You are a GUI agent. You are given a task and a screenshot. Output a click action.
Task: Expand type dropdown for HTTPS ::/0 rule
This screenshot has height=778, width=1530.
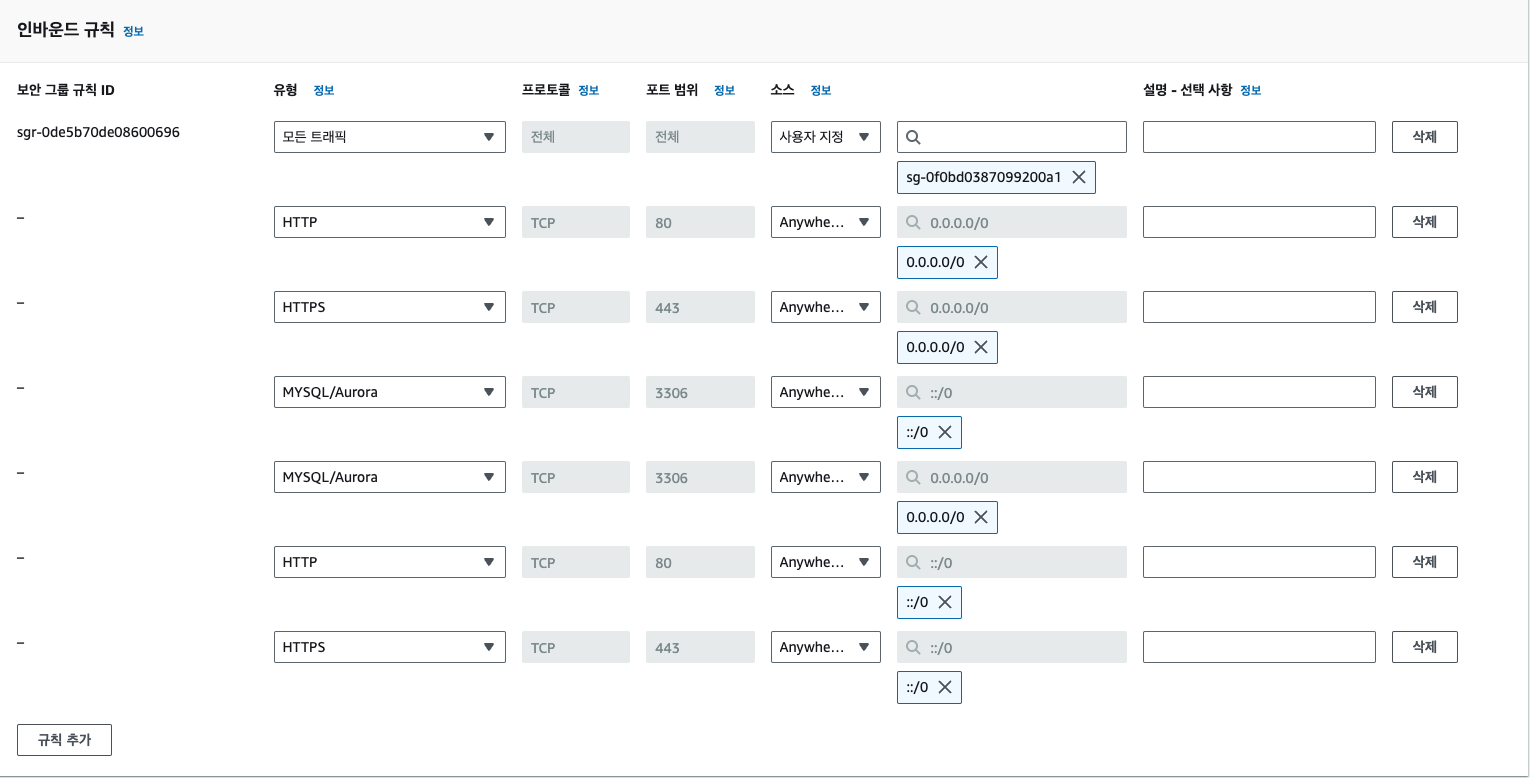click(389, 647)
